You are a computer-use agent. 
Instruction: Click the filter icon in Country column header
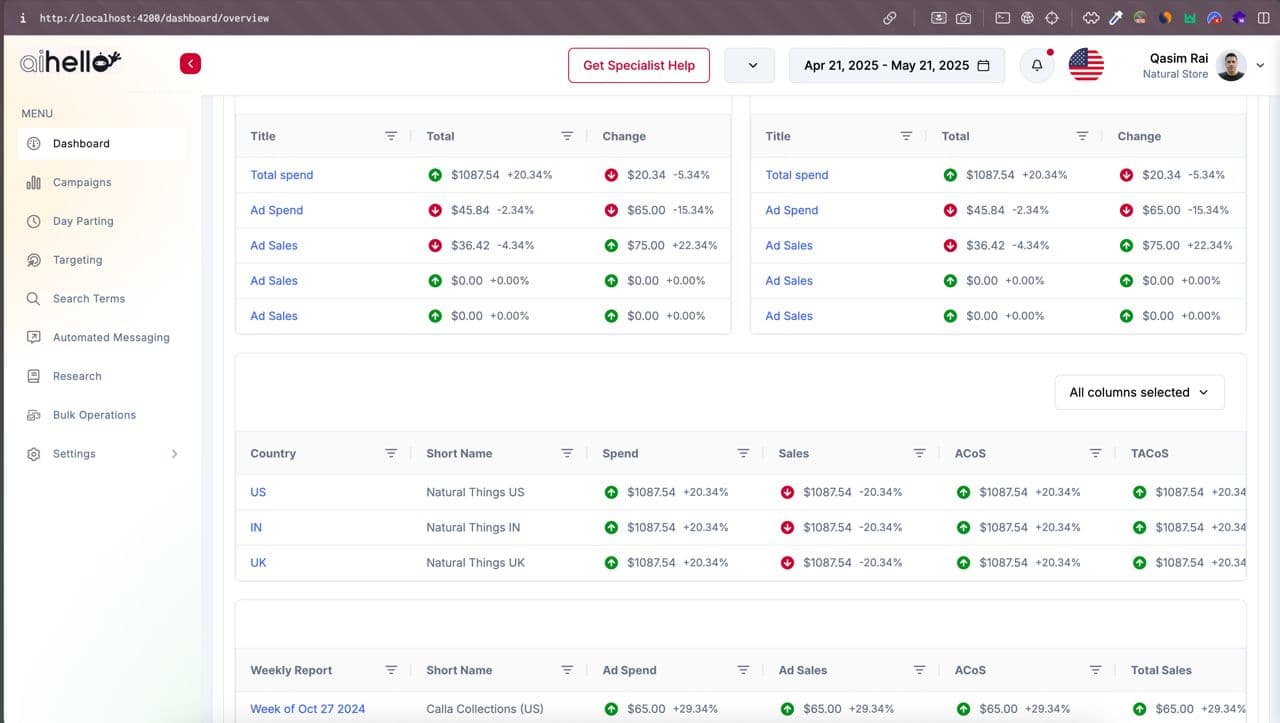point(391,453)
